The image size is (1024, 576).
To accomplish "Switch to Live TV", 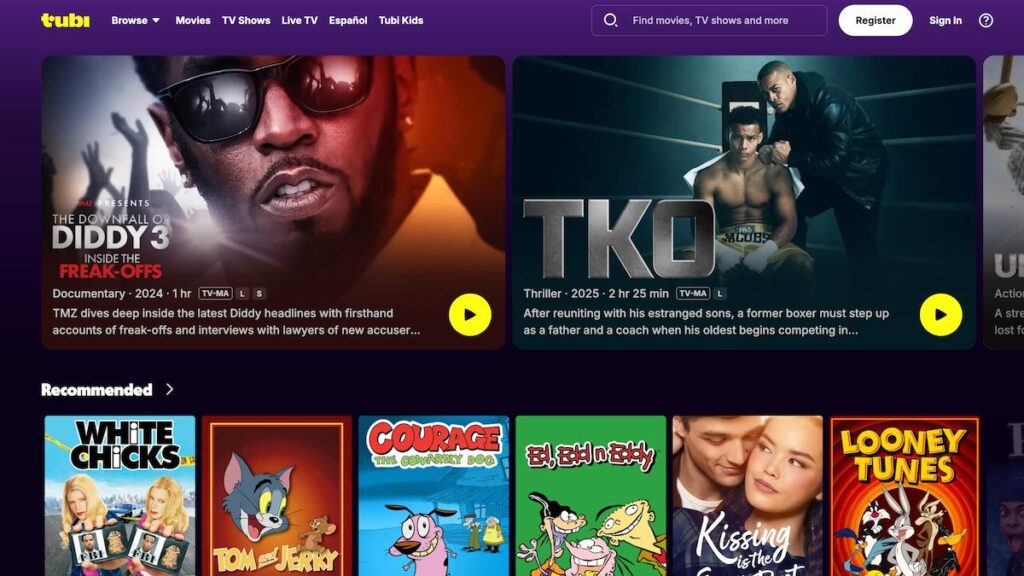I will click(x=299, y=20).
